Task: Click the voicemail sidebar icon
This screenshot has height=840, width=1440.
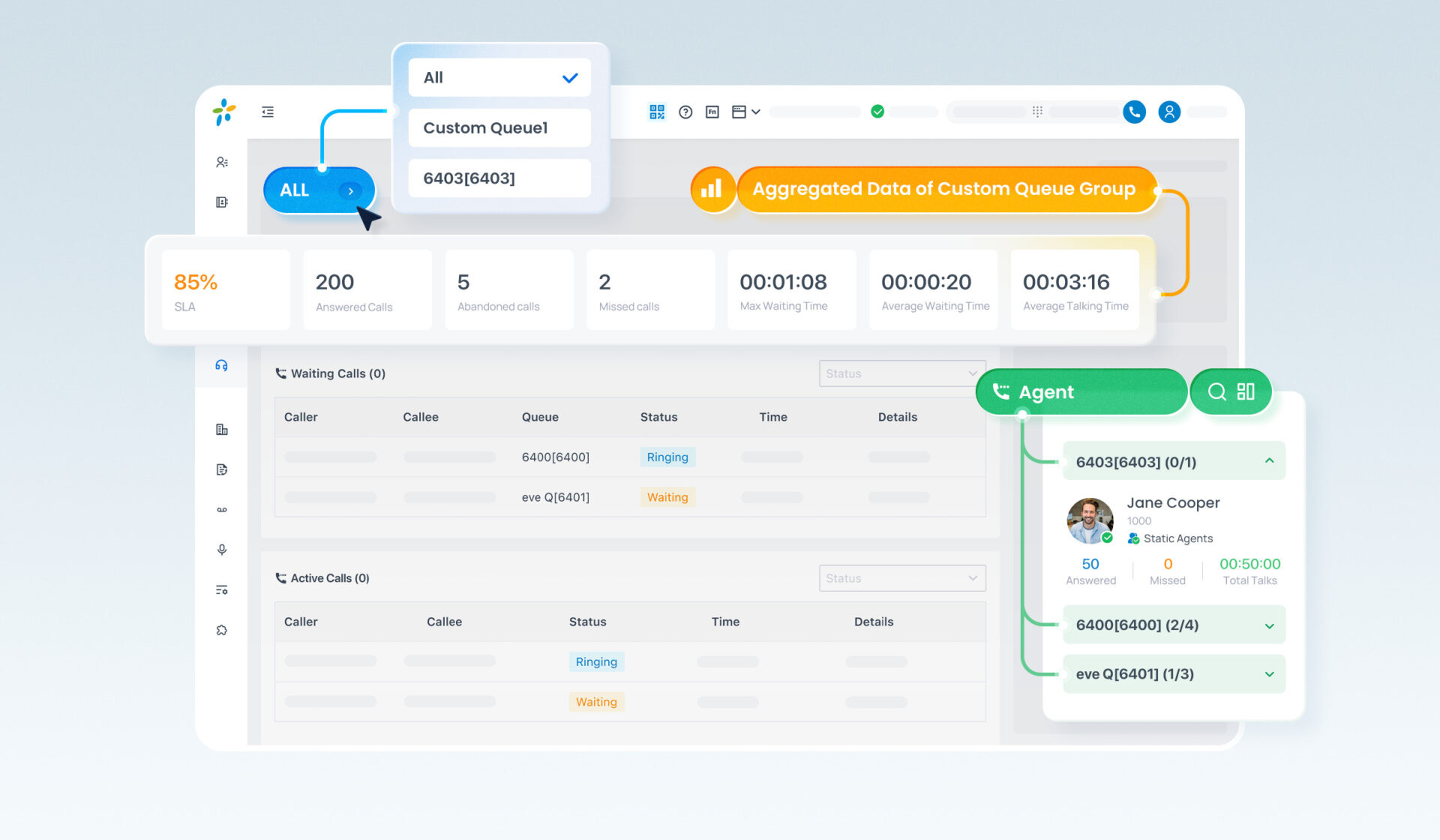Action: pyautogui.click(x=222, y=510)
